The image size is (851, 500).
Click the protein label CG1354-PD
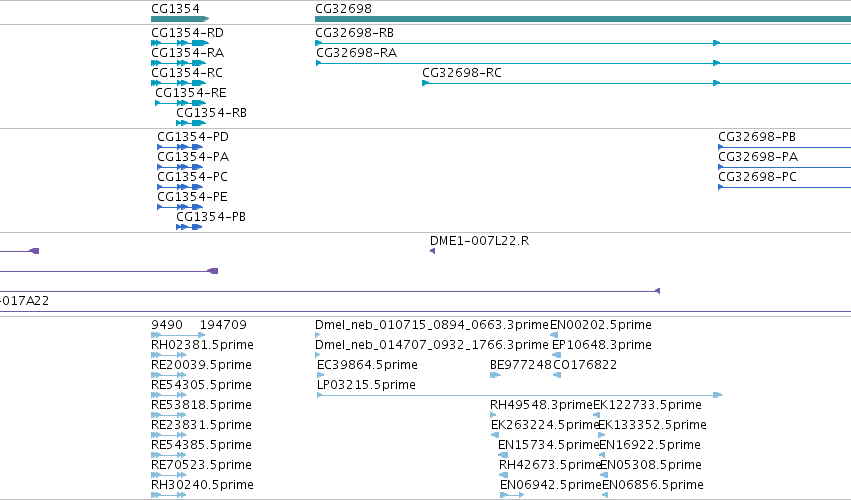pos(193,137)
